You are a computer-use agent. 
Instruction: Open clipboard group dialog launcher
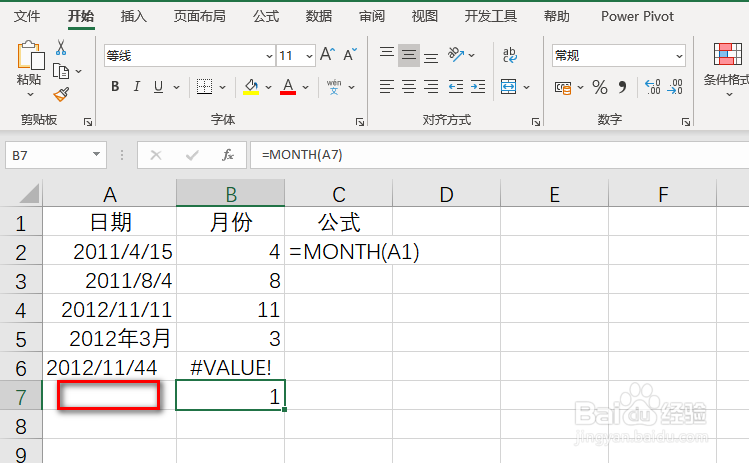point(88,122)
